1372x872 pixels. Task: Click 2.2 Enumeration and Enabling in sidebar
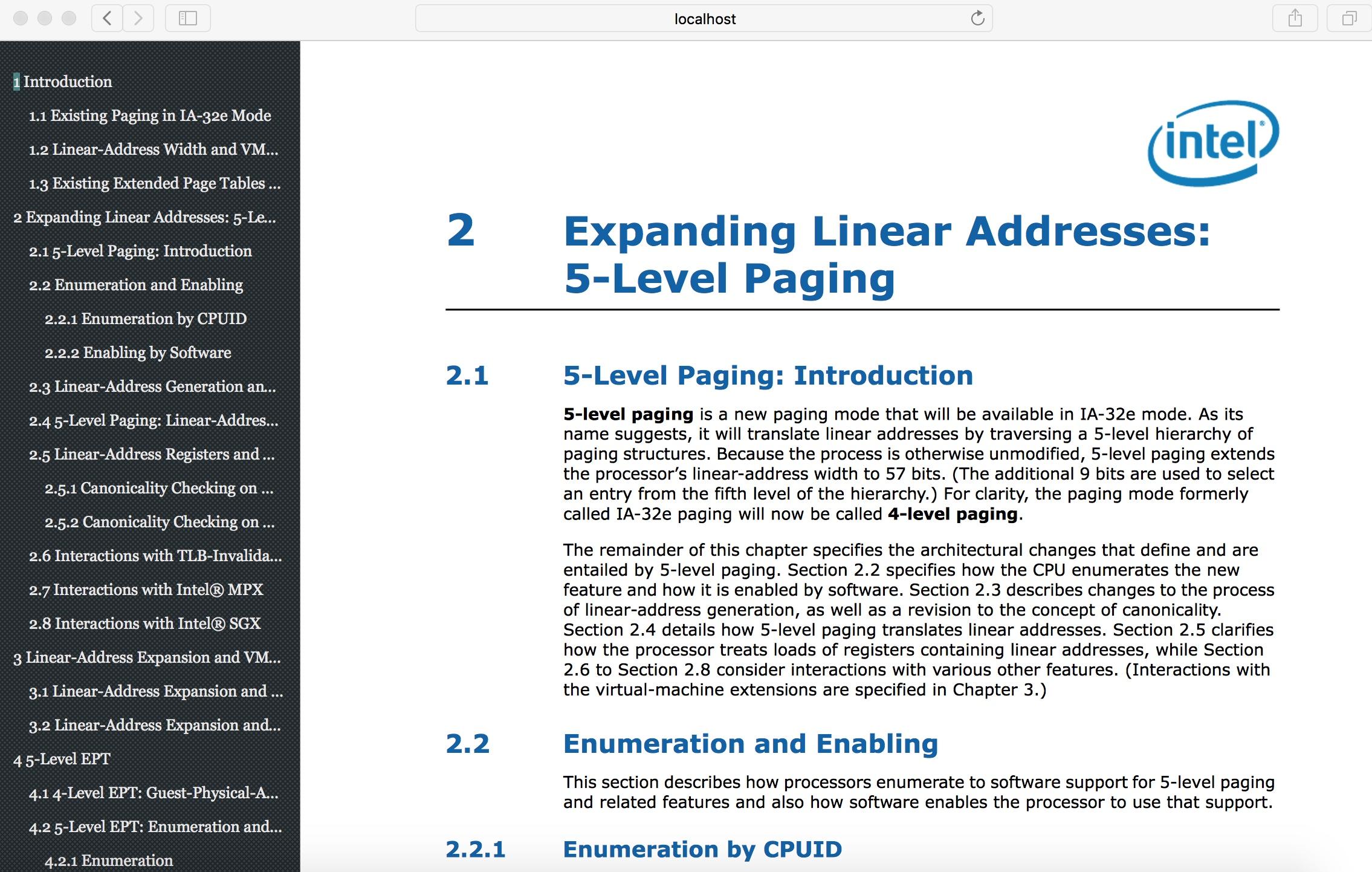136,285
